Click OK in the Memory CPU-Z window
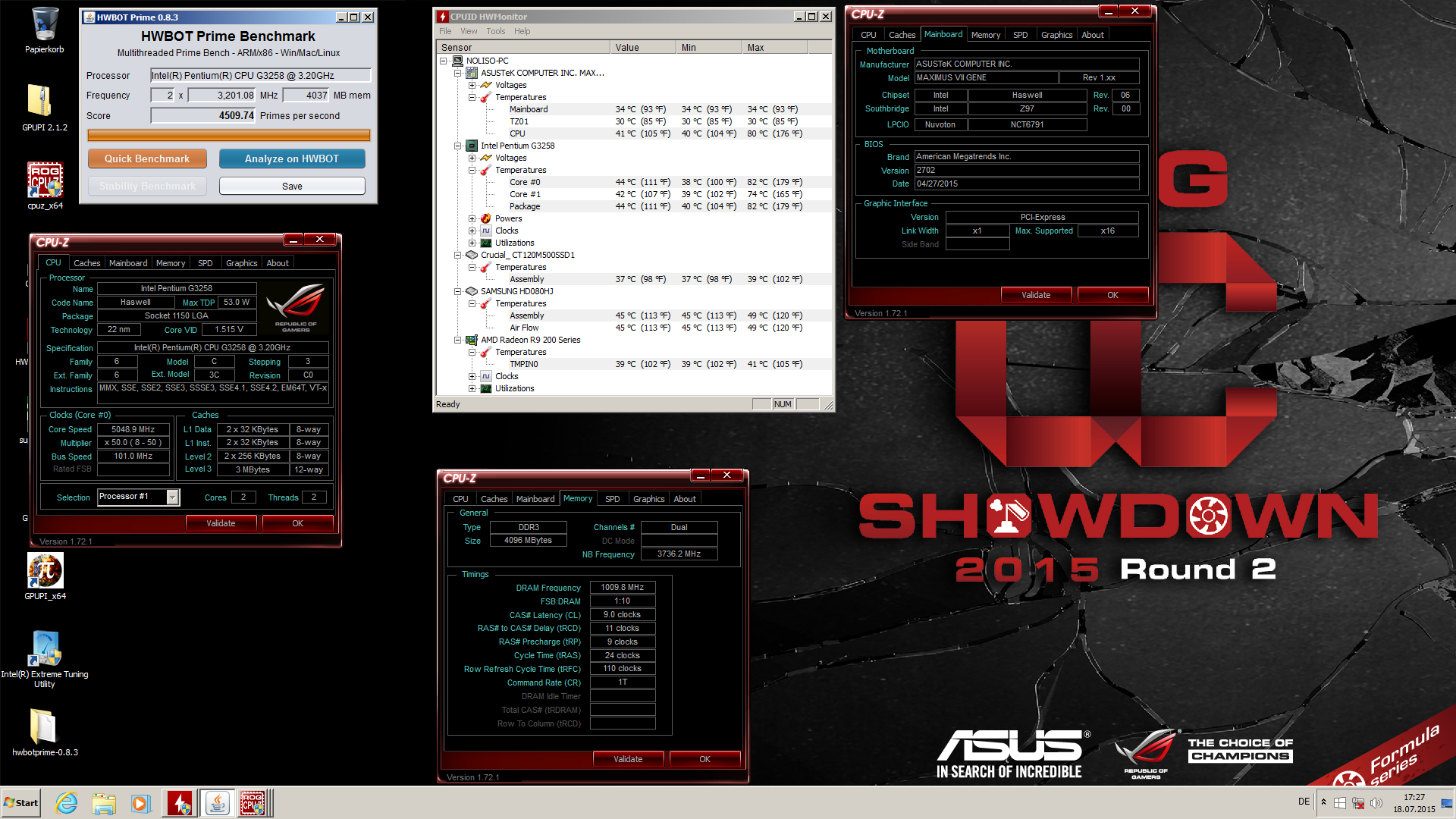Viewport: 1456px width, 819px height. click(704, 759)
